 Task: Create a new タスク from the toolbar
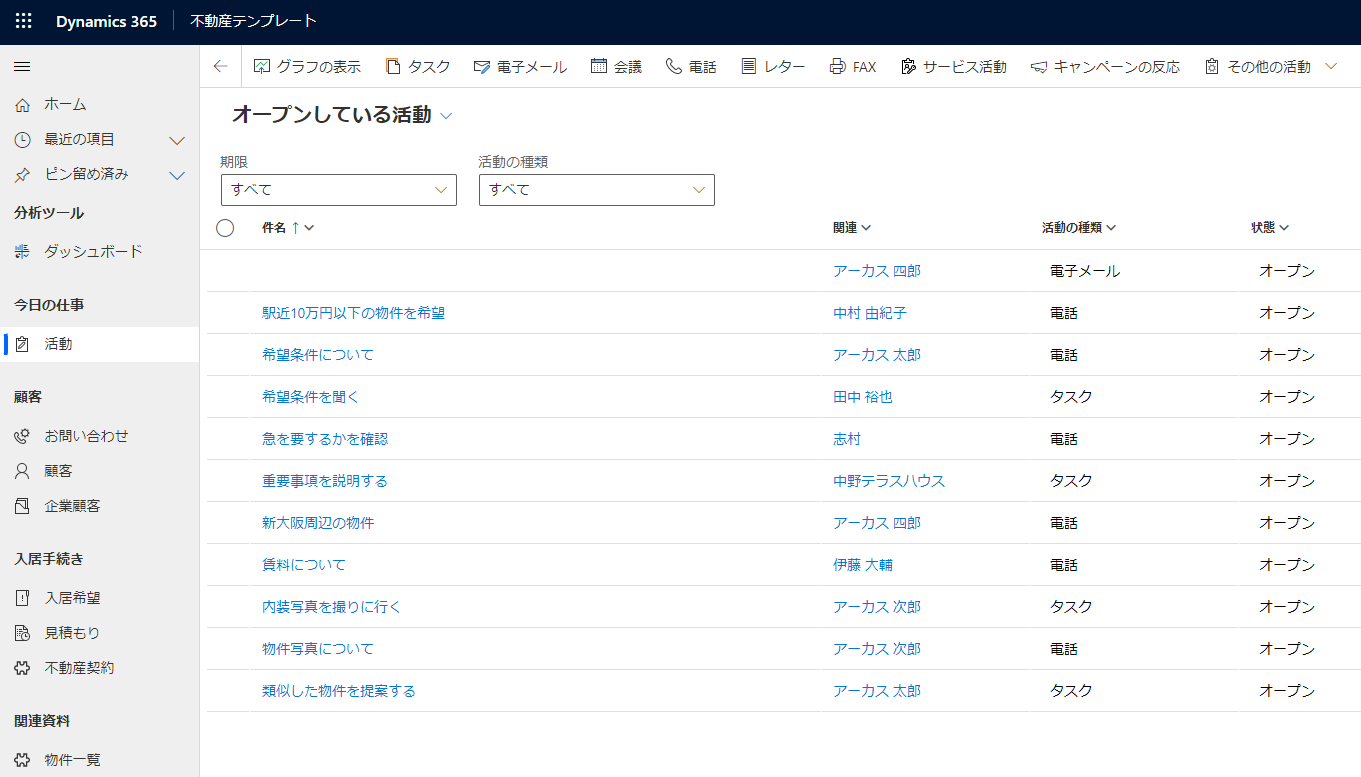tap(418, 67)
